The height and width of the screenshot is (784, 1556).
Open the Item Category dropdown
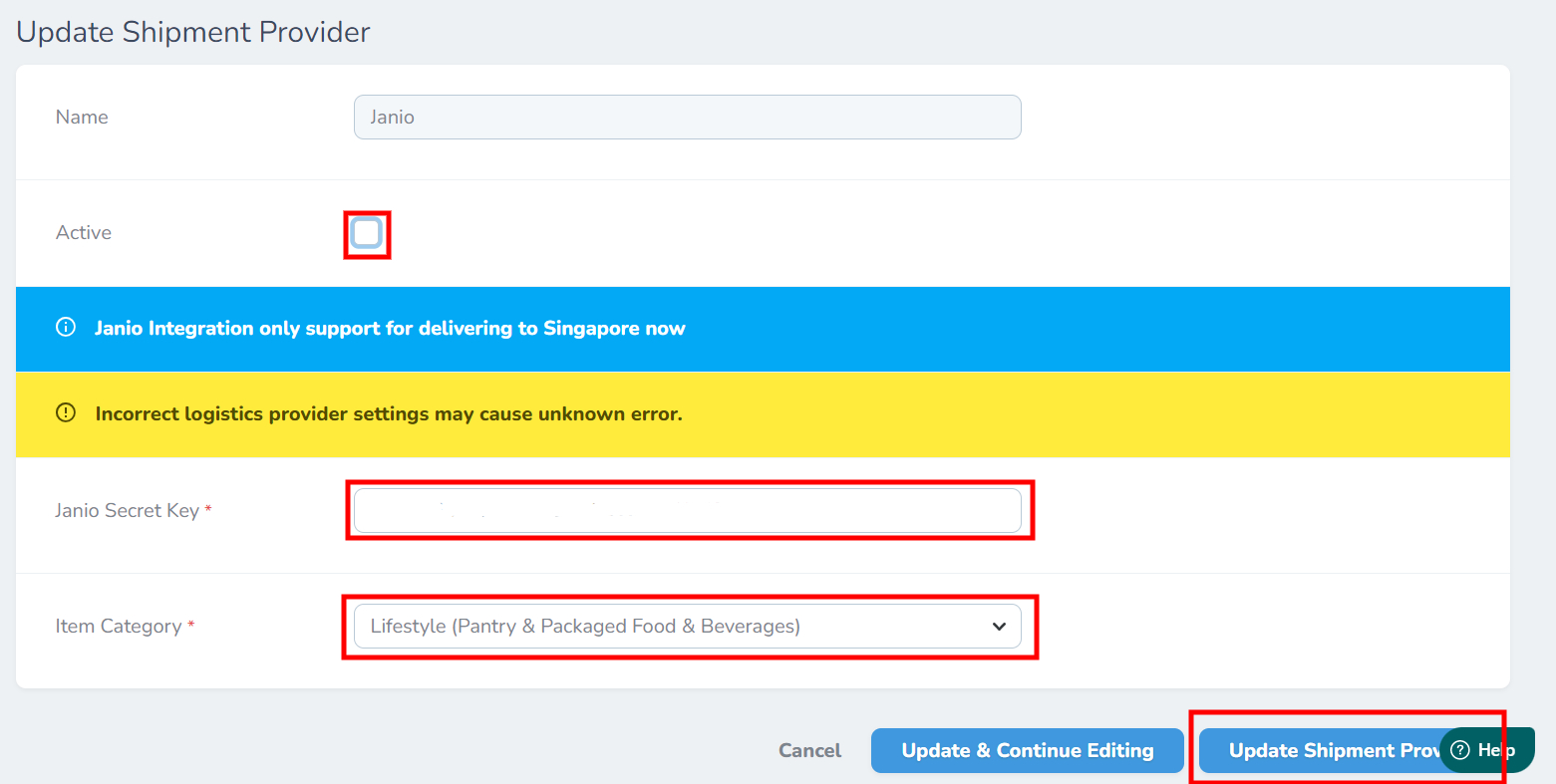[x=687, y=626]
